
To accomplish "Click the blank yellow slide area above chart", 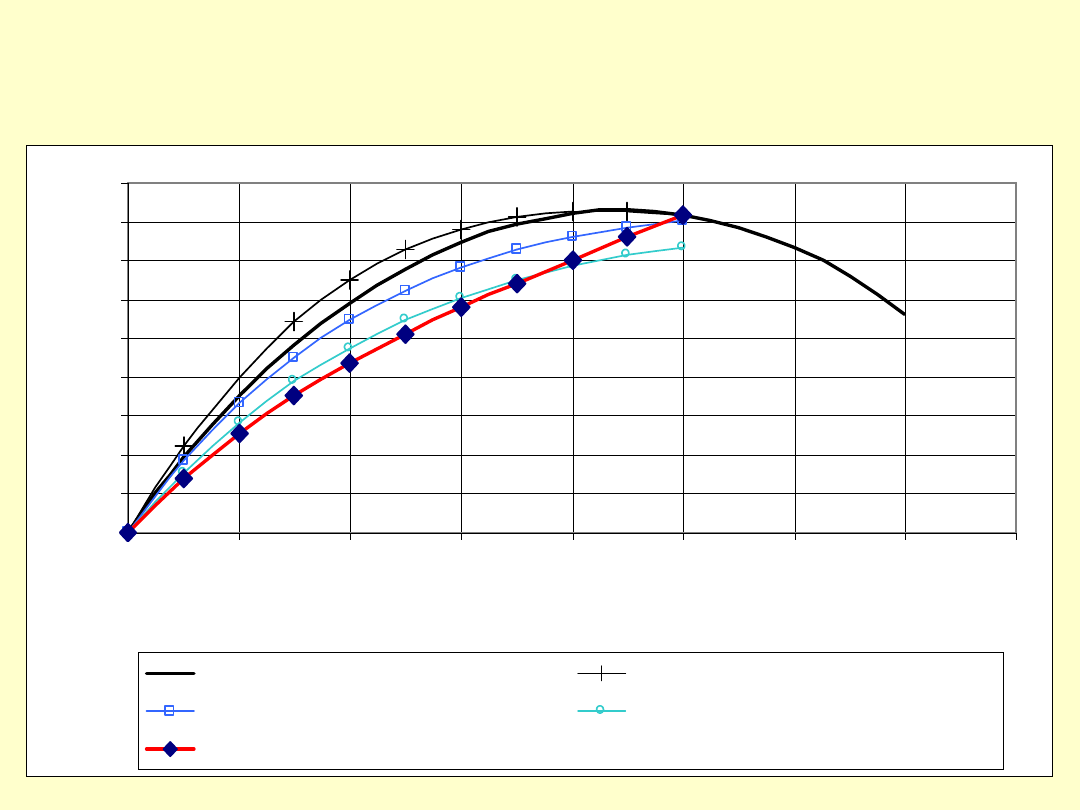I will [x=540, y=70].
